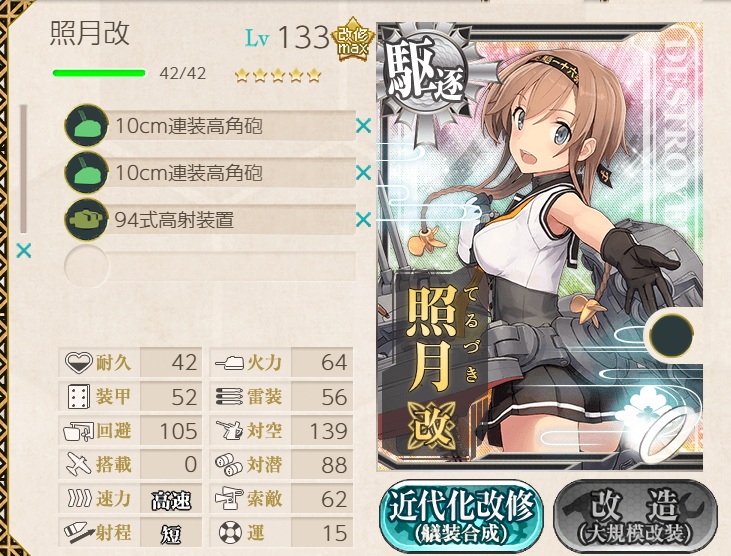Click the dark reinforcement expansion slot circle
The image size is (731, 556).
tap(671, 335)
